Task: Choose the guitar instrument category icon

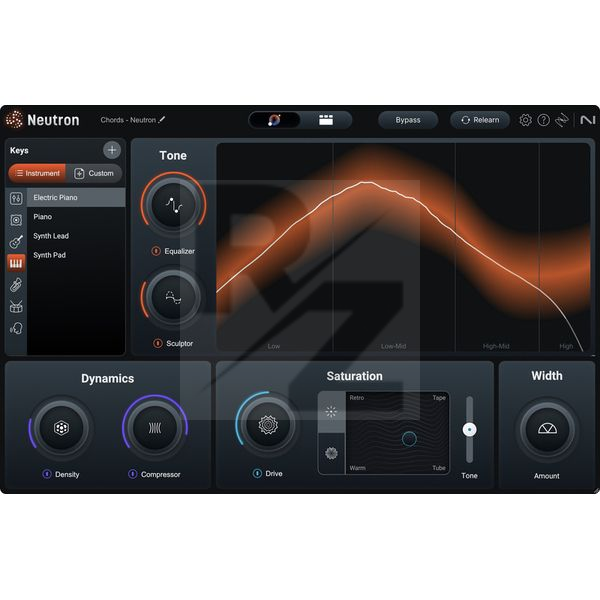Action: click(x=16, y=241)
